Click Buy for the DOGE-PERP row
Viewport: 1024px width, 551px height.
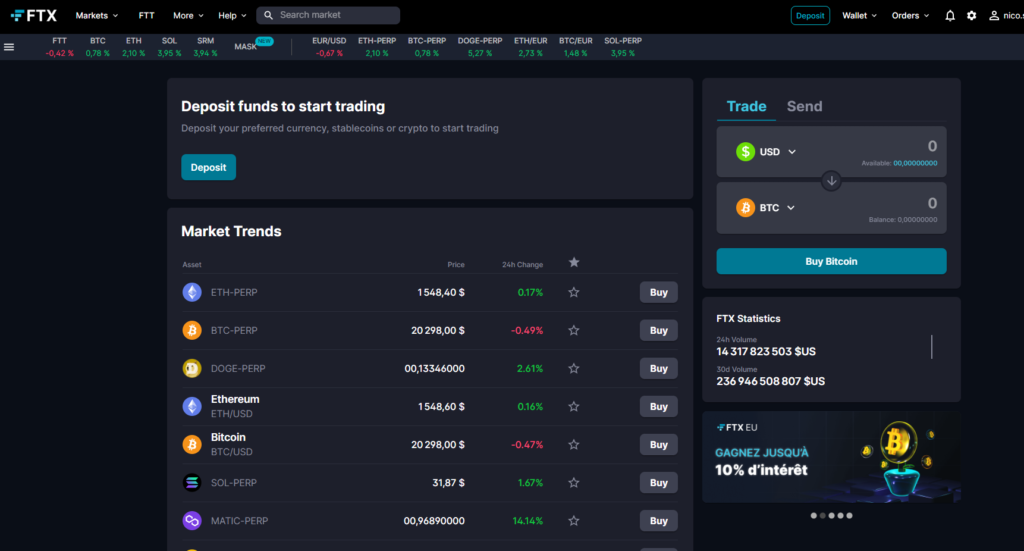(658, 368)
